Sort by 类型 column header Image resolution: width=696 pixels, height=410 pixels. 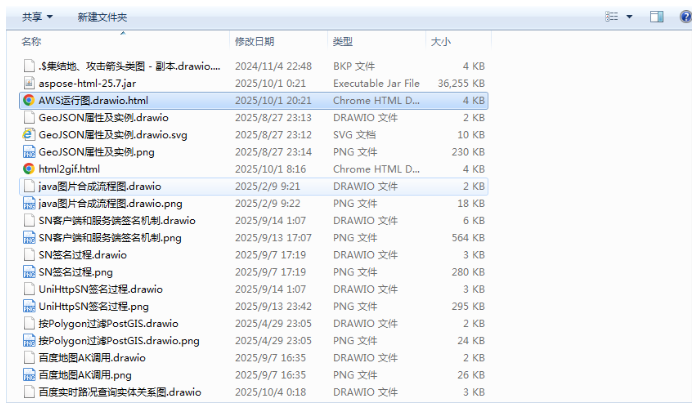tap(343, 41)
